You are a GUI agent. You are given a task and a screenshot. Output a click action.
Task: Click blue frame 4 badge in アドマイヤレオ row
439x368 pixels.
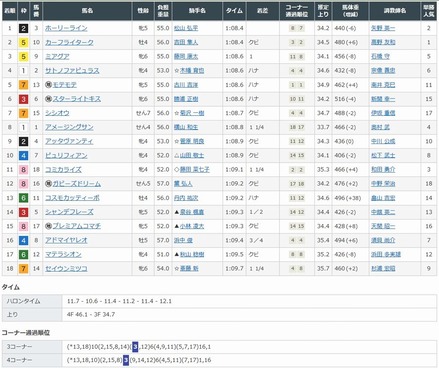[x=23, y=240]
